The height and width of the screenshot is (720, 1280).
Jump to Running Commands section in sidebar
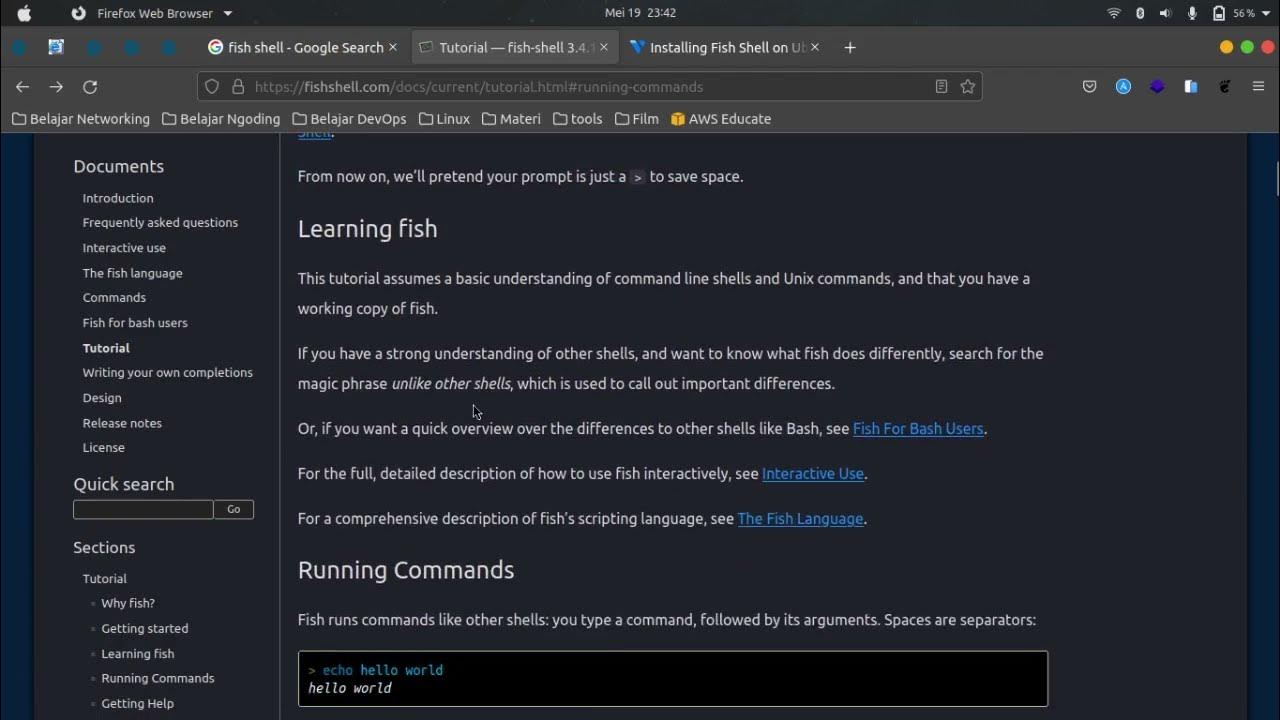(158, 679)
